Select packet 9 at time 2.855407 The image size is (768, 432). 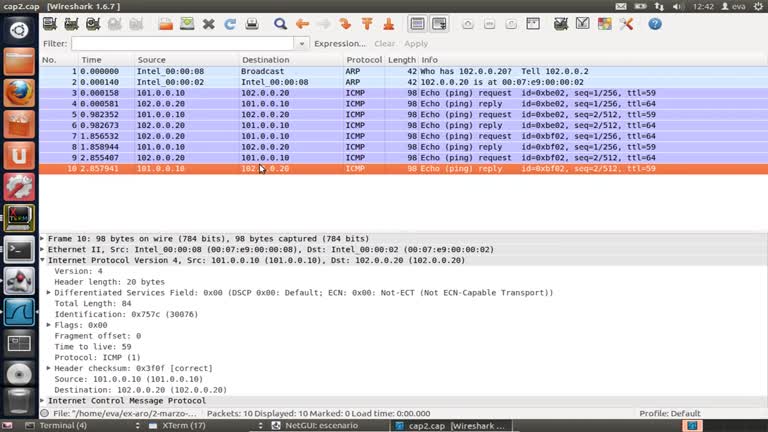click(403, 158)
